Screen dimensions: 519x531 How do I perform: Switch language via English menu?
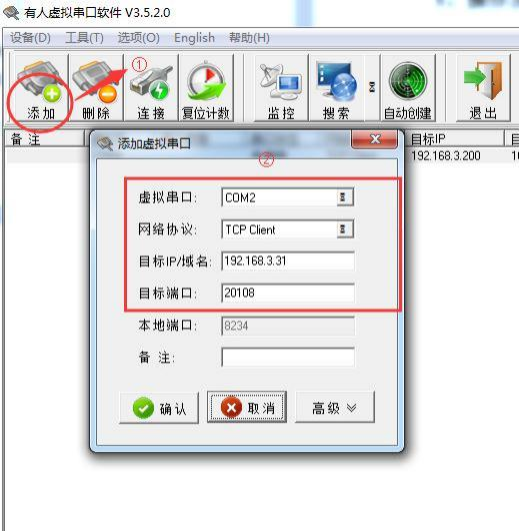194,38
